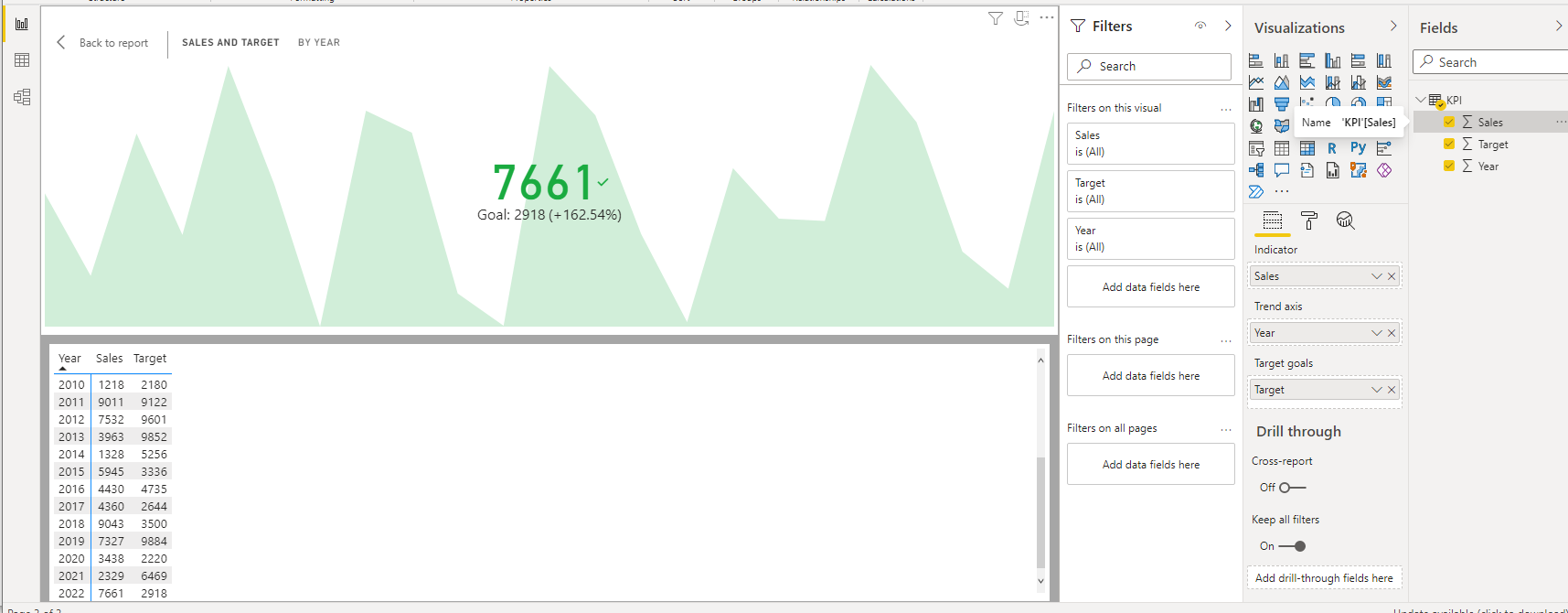The image size is (1568, 613).
Task: Select the Power Apps visualization
Action: [1384, 170]
